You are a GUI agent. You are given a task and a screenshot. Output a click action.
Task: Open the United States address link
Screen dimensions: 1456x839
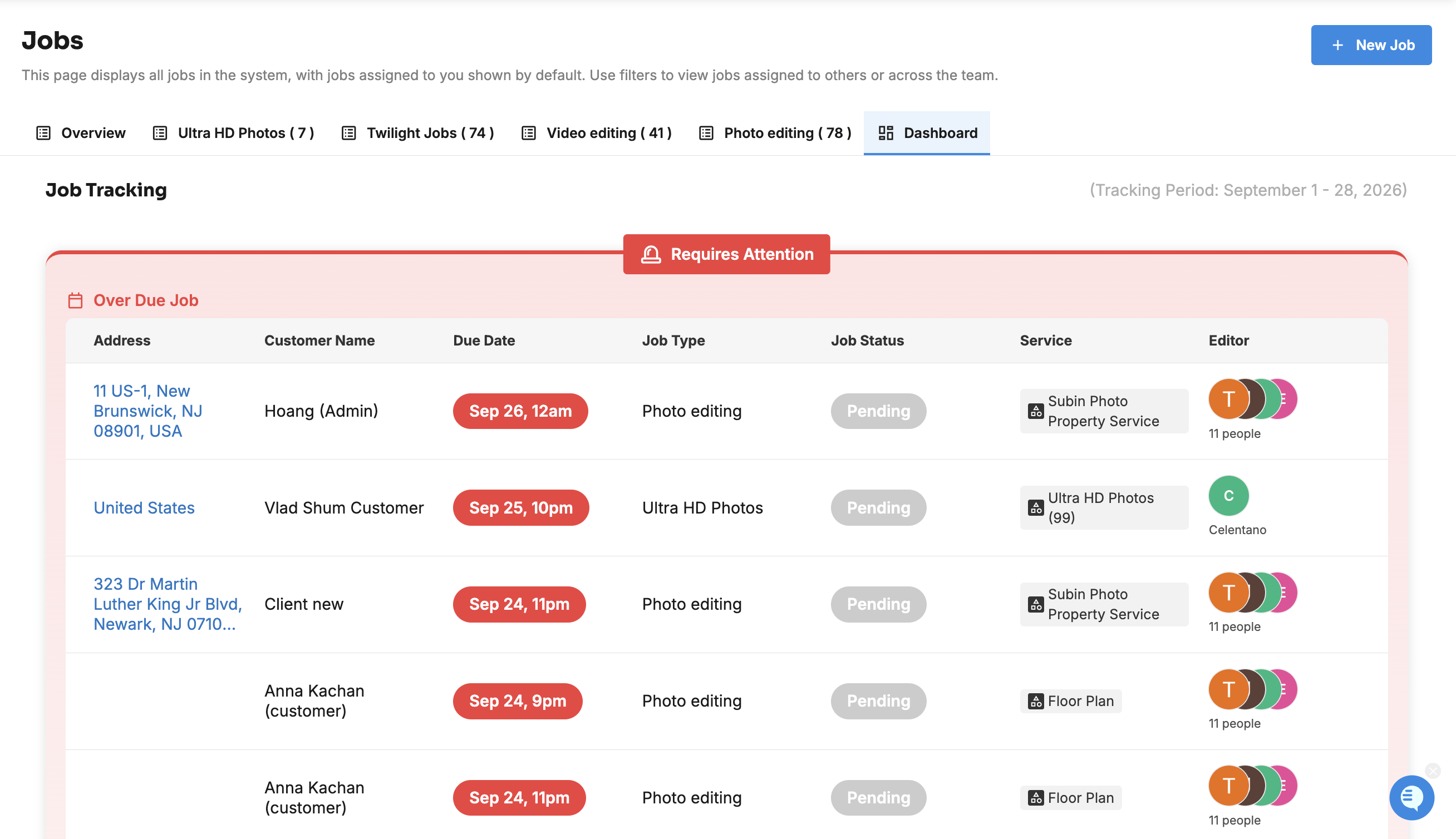pos(144,507)
